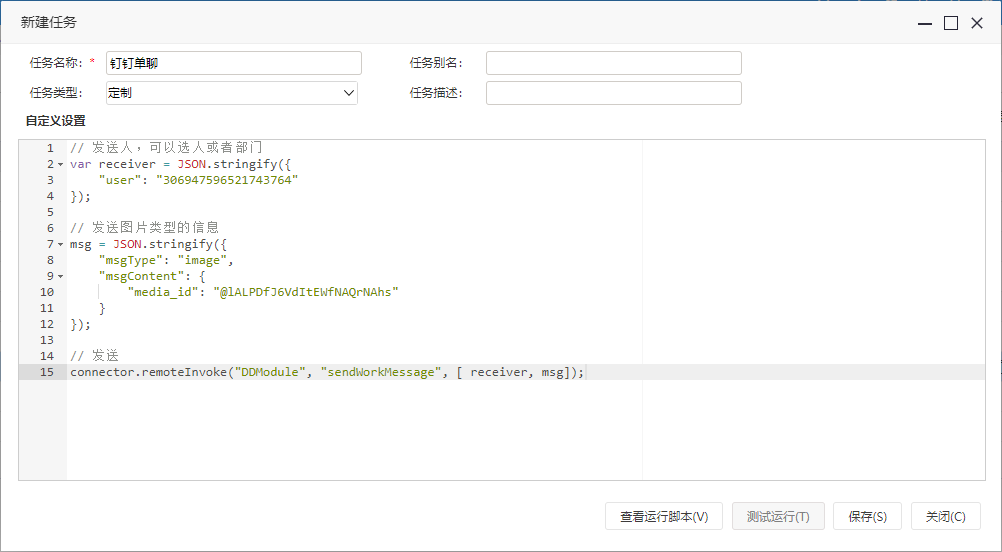Place cursor on the media_id string
The height and width of the screenshot is (552, 1002).
click(x=306, y=292)
